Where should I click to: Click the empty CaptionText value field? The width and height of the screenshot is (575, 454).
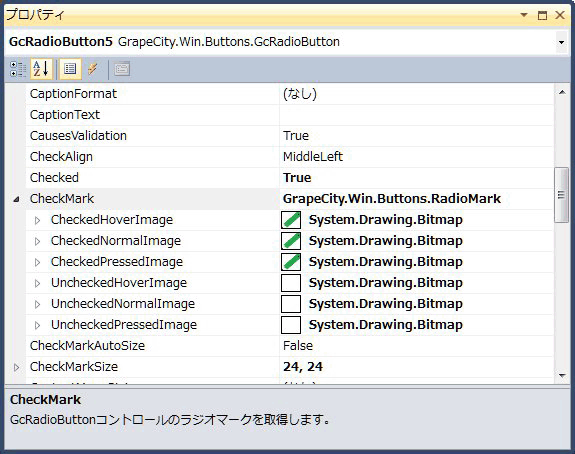(x=416, y=115)
